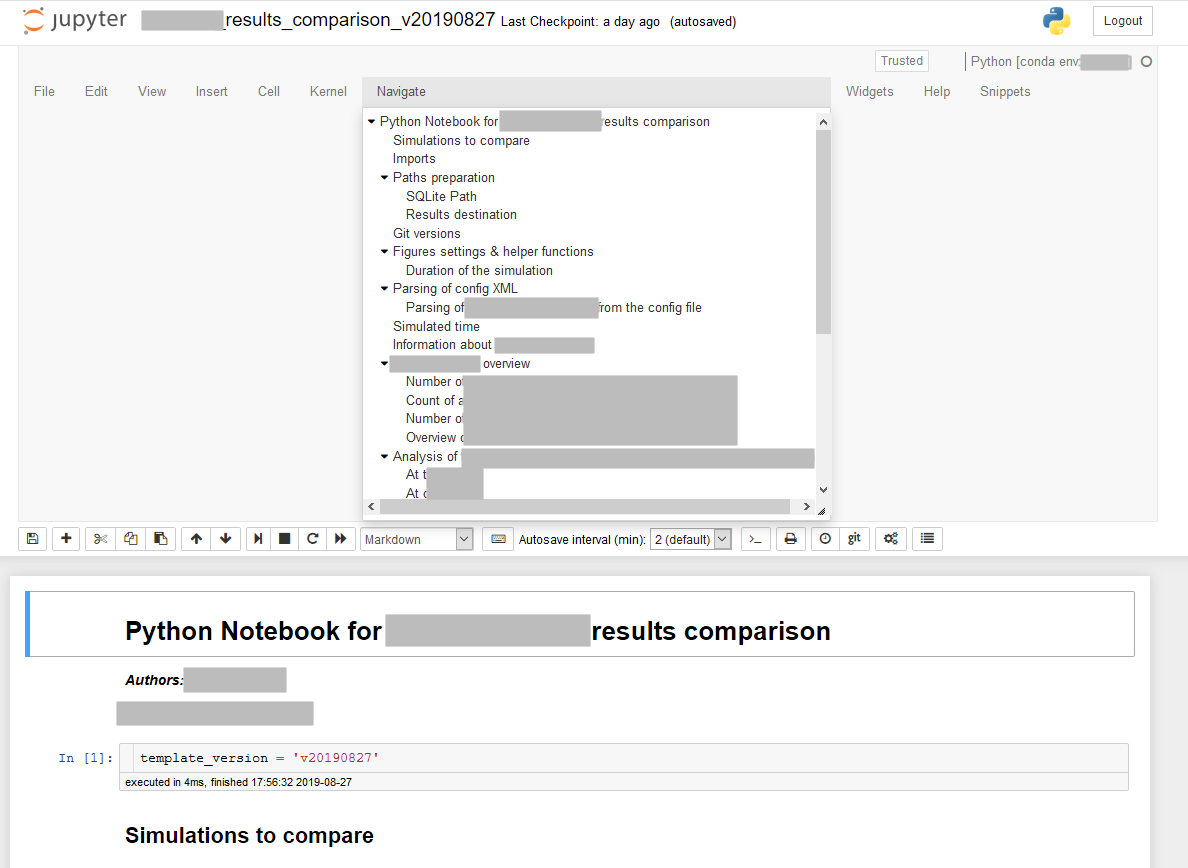Restart the kernel using the refresh icon
Image resolution: width=1188 pixels, height=868 pixels.
coord(312,538)
